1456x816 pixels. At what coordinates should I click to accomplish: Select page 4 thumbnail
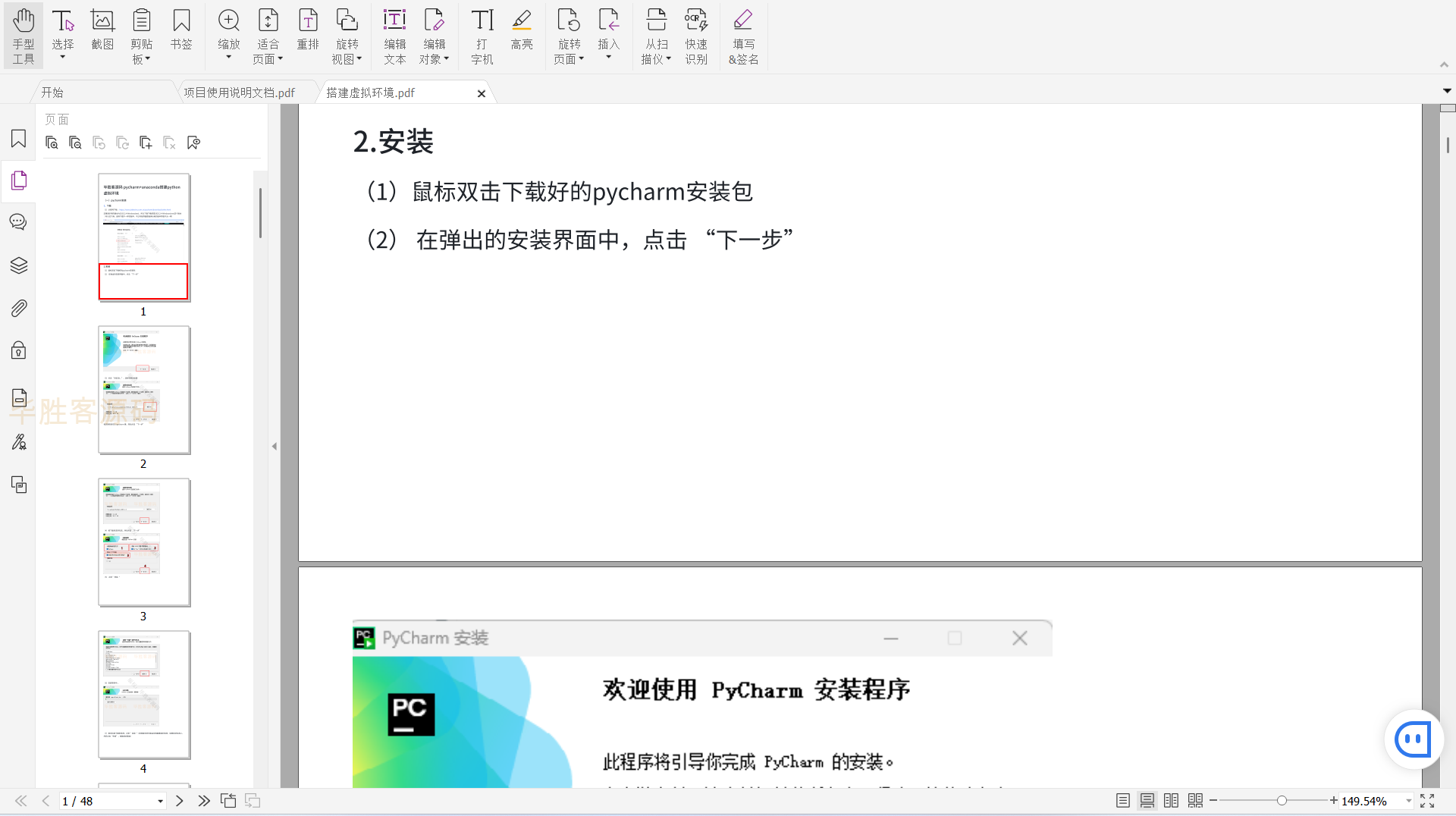(x=144, y=695)
